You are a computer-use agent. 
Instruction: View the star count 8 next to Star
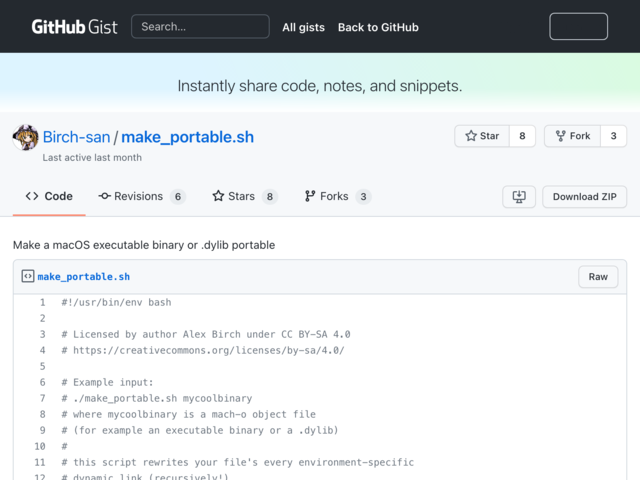point(522,136)
